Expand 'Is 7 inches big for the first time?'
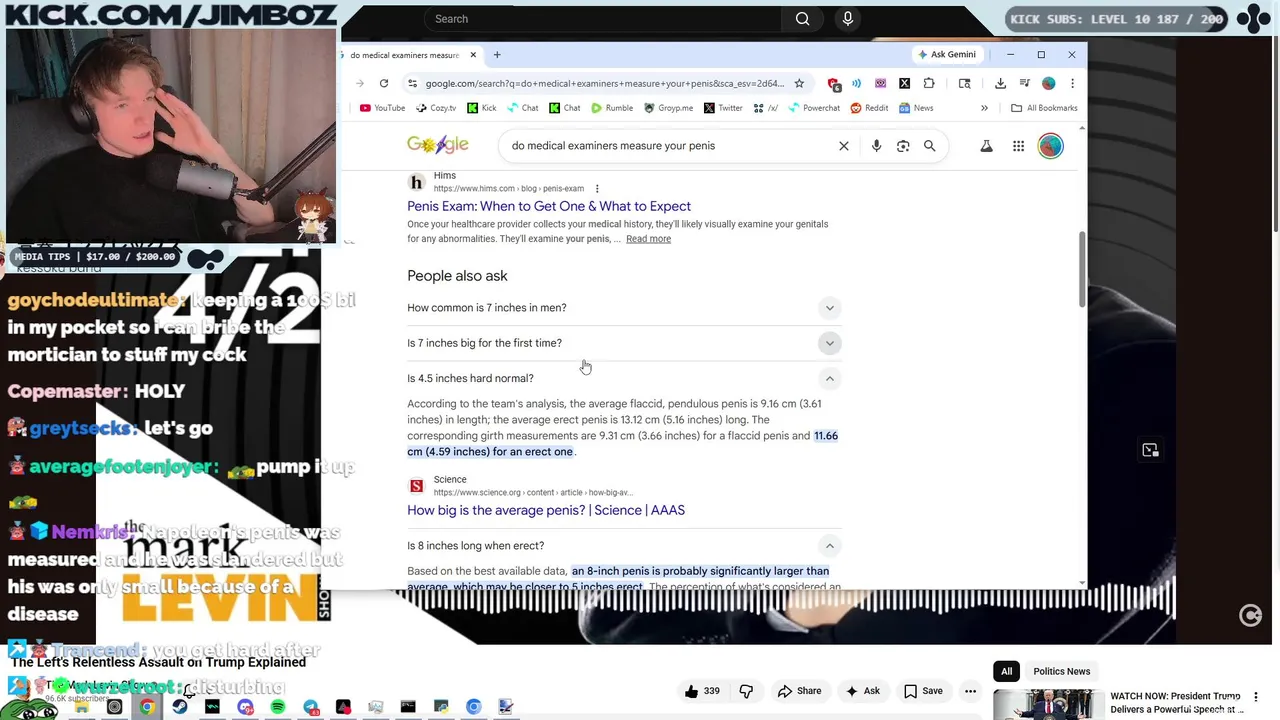The width and height of the screenshot is (1280, 720). click(624, 343)
